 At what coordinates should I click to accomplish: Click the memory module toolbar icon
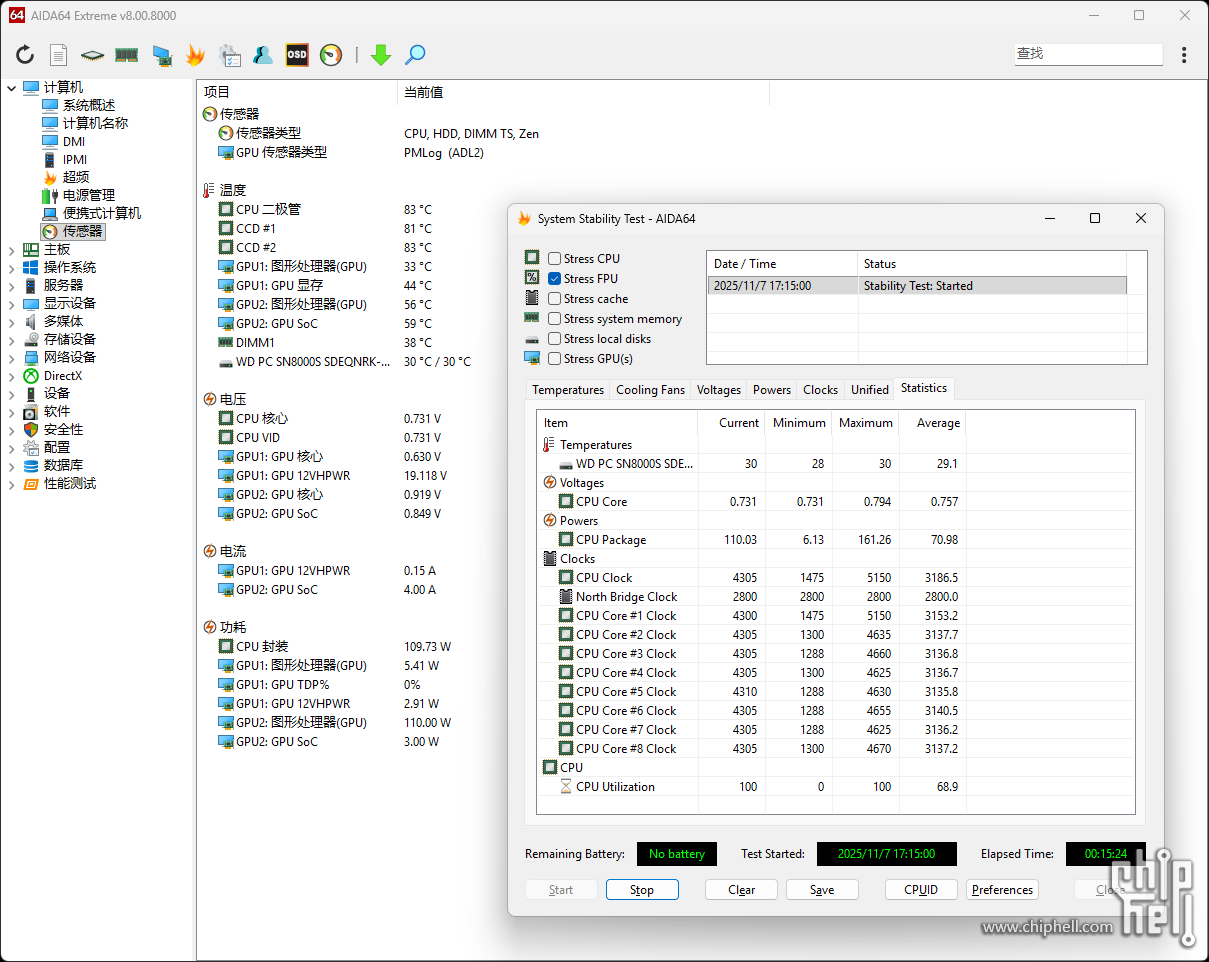tap(126, 55)
